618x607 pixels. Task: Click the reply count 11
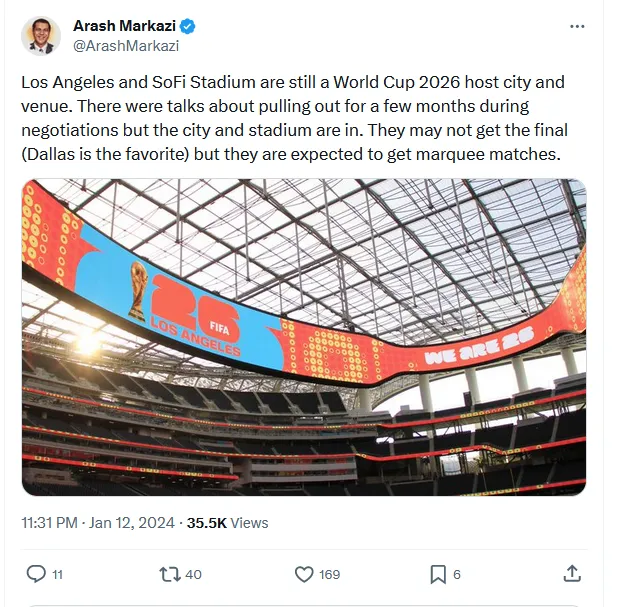point(57,574)
